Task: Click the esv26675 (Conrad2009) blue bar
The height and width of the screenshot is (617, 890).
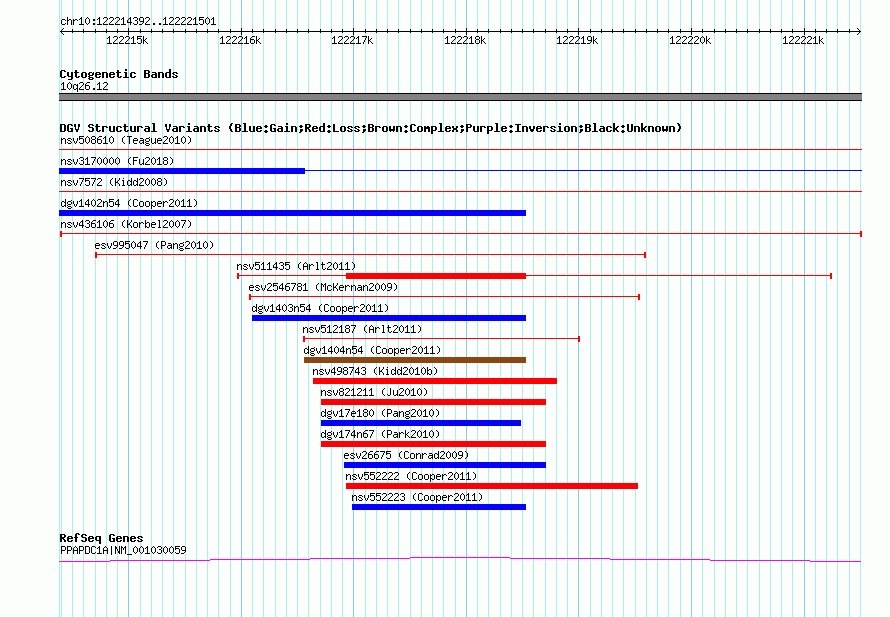Action: coord(445,465)
